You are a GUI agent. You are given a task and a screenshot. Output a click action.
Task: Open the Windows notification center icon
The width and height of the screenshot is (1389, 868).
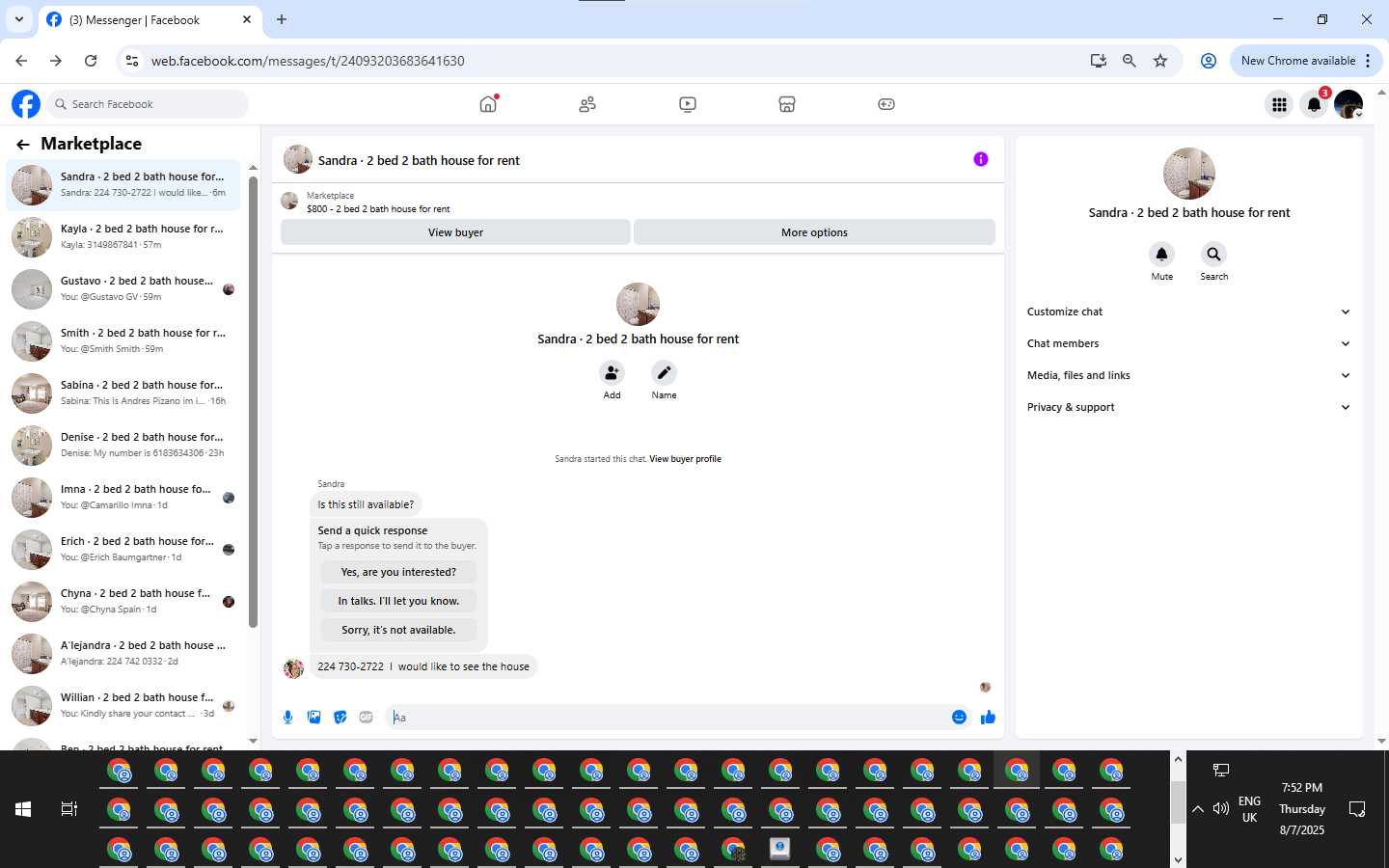pos(1357,809)
